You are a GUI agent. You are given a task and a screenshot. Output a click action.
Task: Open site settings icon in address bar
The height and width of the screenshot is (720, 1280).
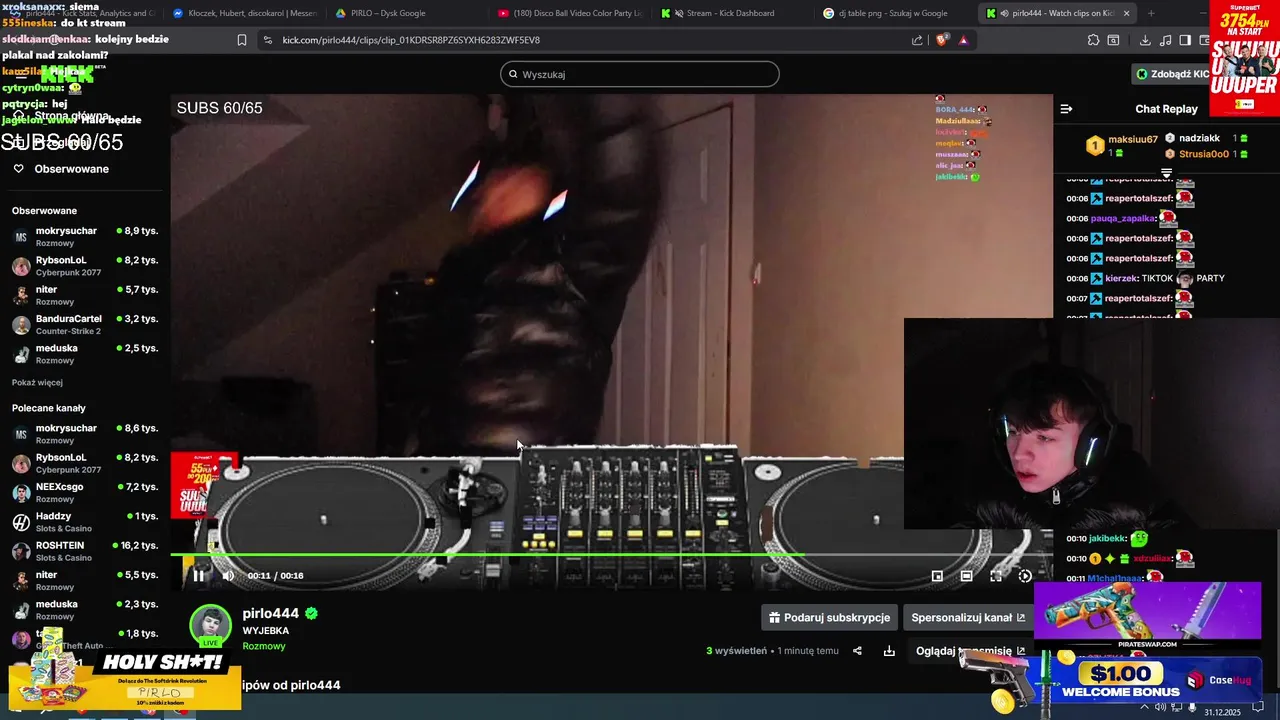click(267, 40)
